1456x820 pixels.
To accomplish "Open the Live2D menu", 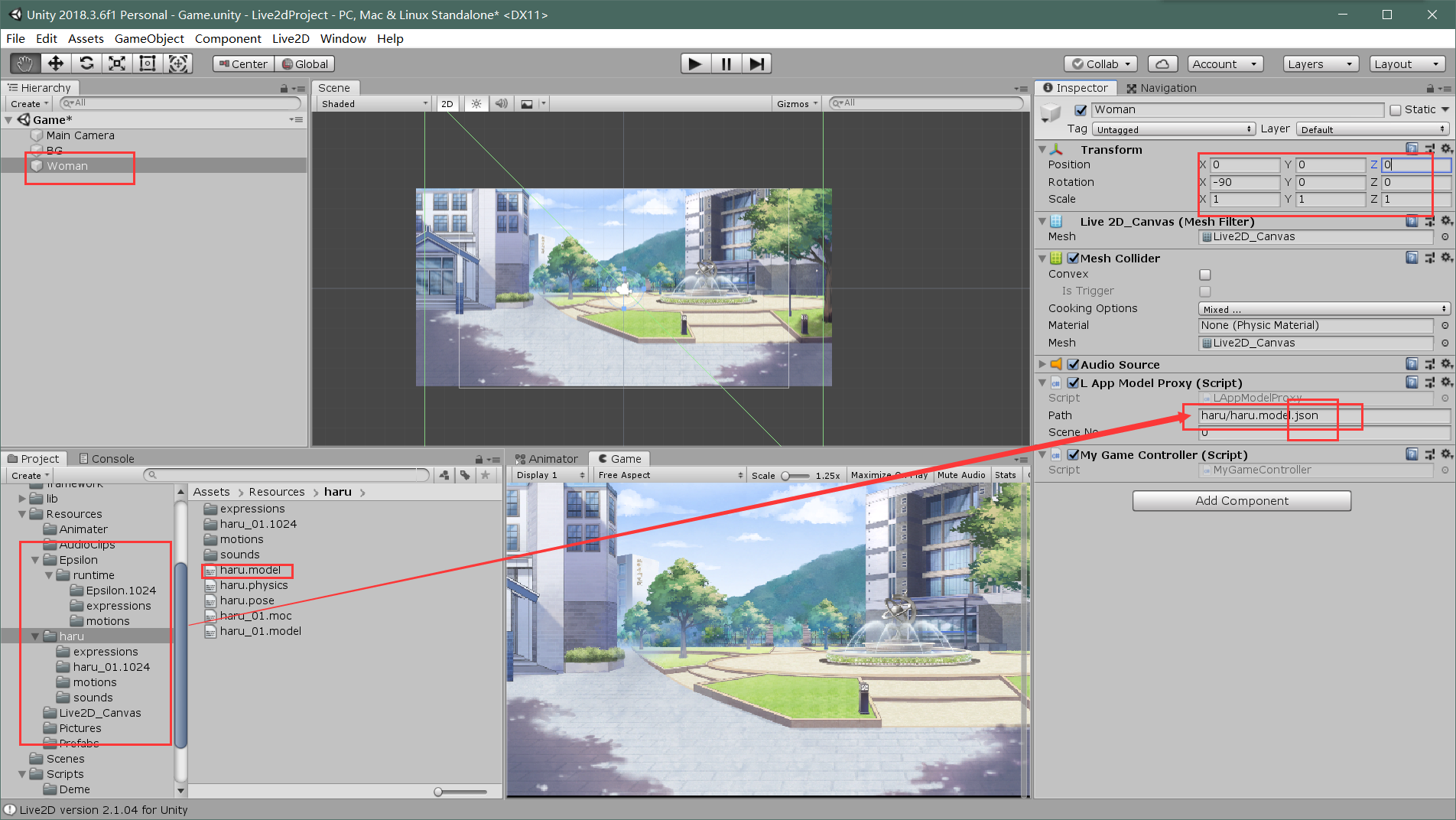I will coord(291,38).
